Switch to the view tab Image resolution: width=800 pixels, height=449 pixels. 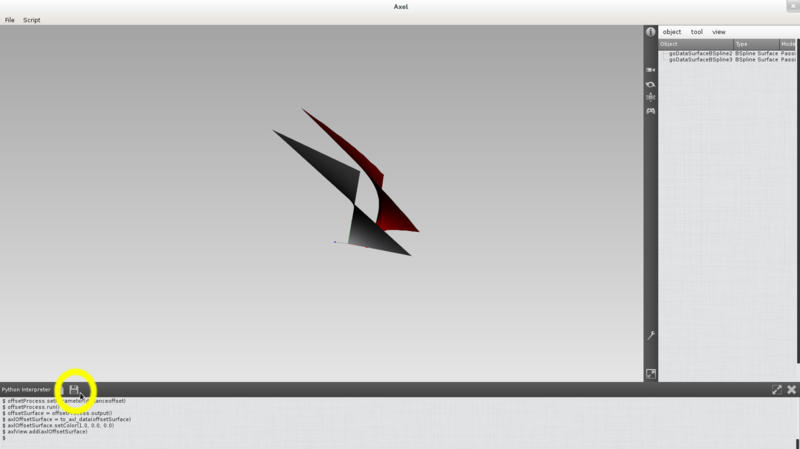(718, 32)
